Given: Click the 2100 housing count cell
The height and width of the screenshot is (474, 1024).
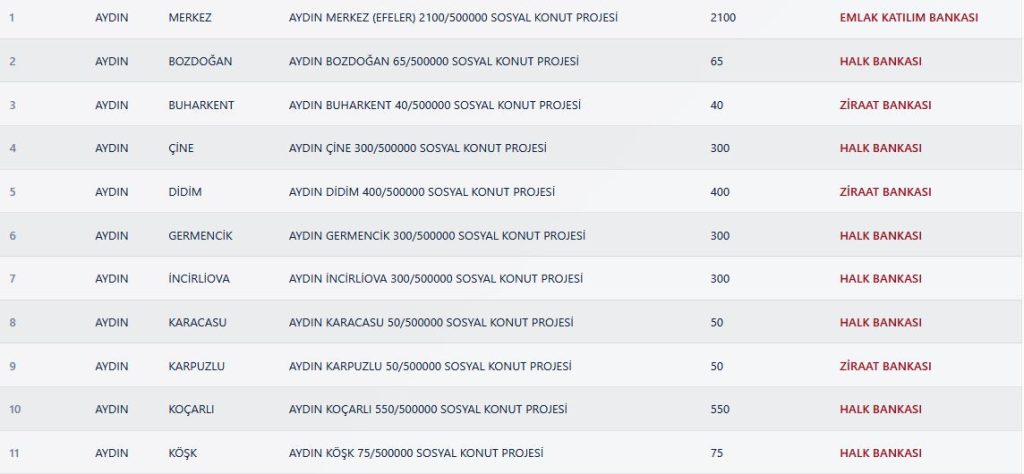Looking at the screenshot, I should [x=723, y=18].
